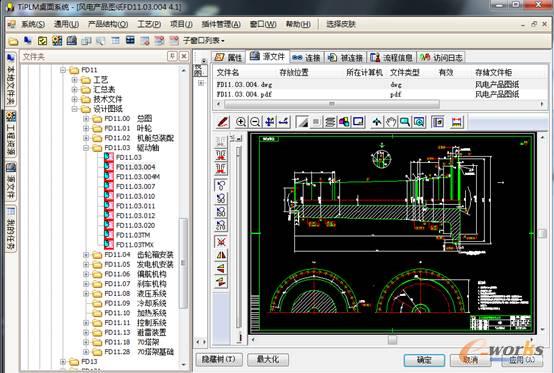Image resolution: width=554 pixels, height=373 pixels.
Task: Click the red pen markup tool
Action: tap(223, 122)
